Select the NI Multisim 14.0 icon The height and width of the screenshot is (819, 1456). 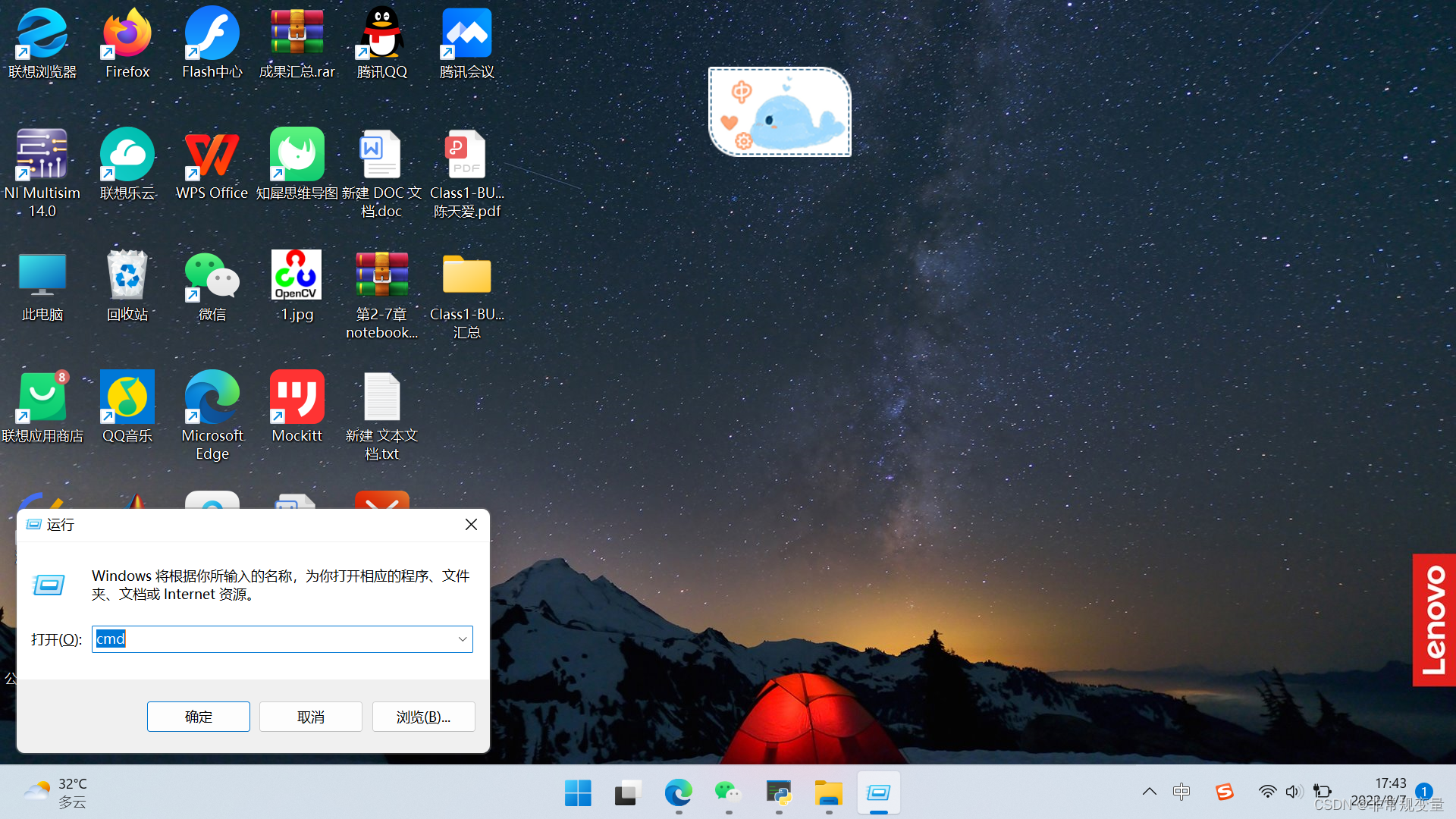(42, 174)
